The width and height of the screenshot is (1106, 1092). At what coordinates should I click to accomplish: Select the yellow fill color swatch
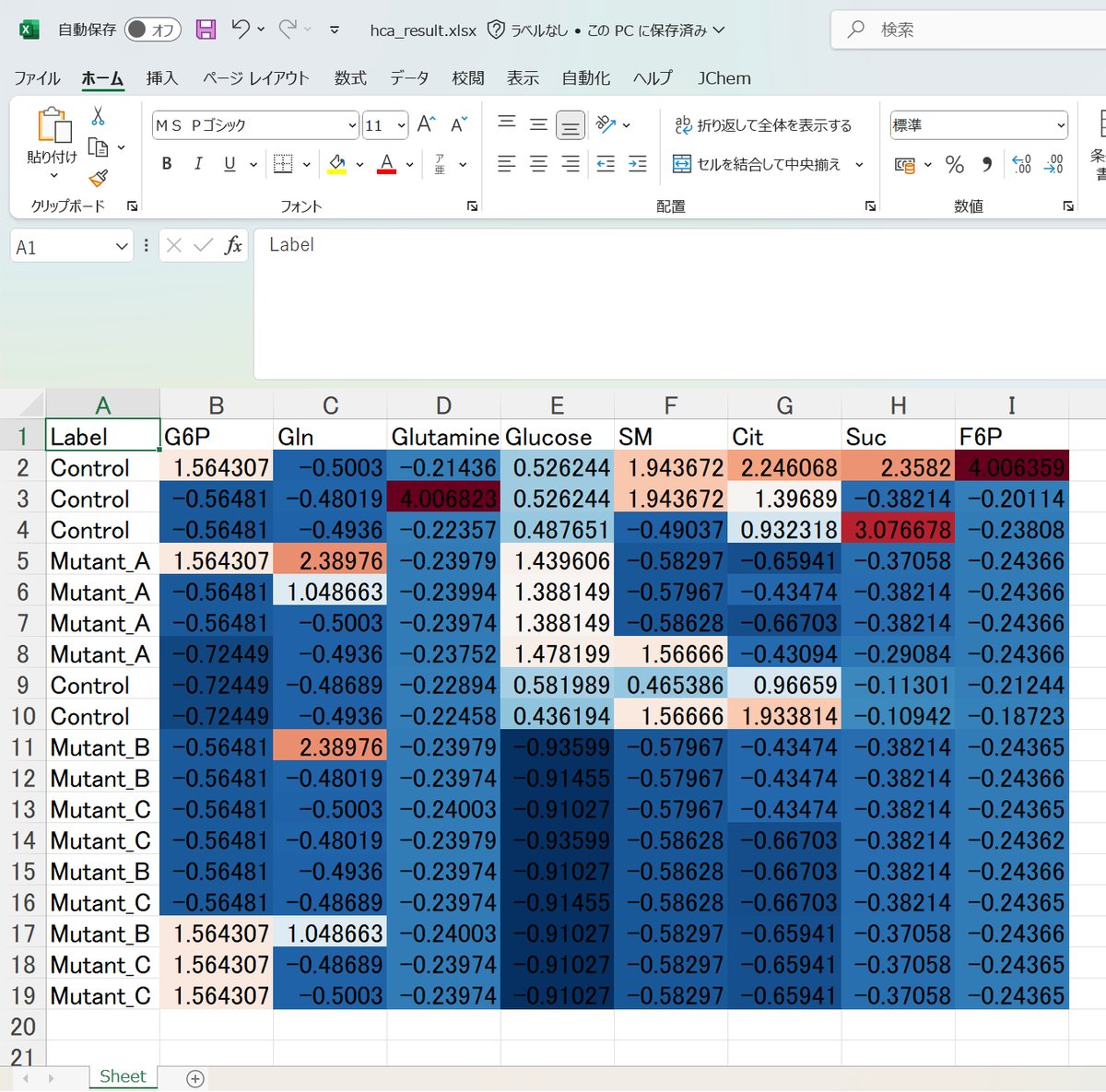click(x=336, y=171)
